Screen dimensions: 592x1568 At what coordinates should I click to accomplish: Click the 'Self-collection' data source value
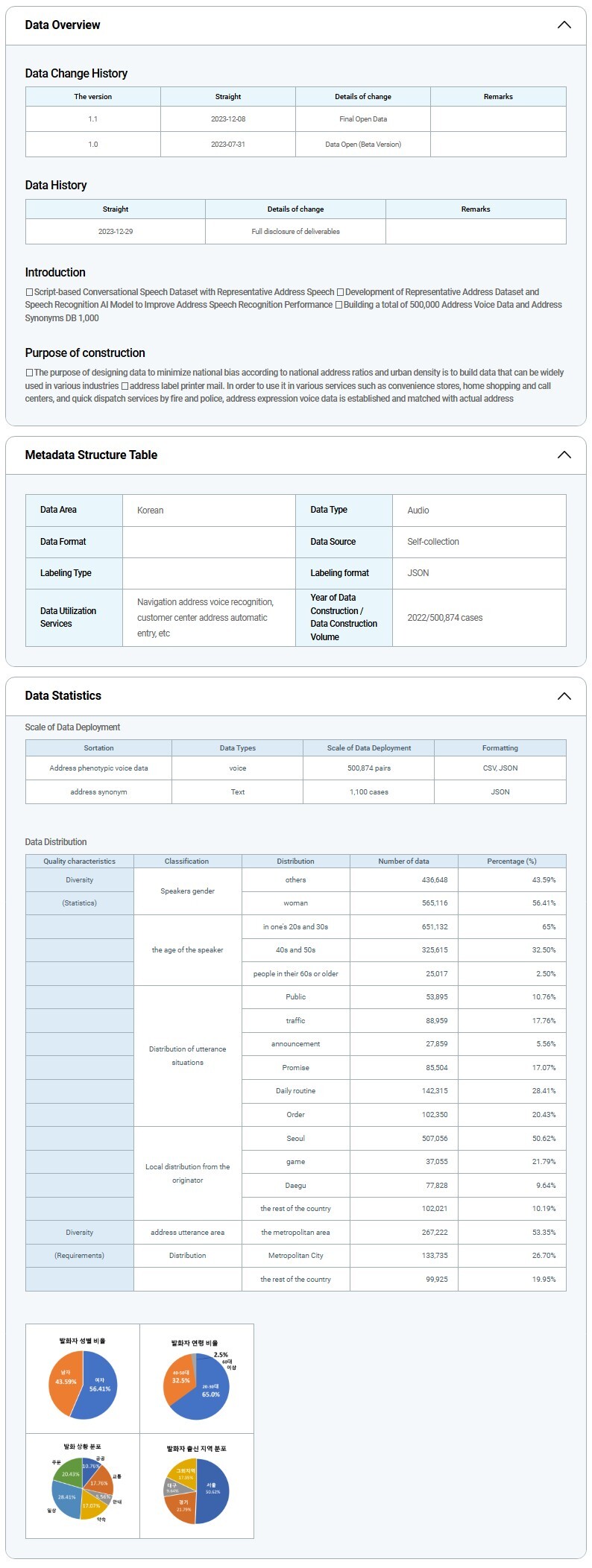point(433,542)
